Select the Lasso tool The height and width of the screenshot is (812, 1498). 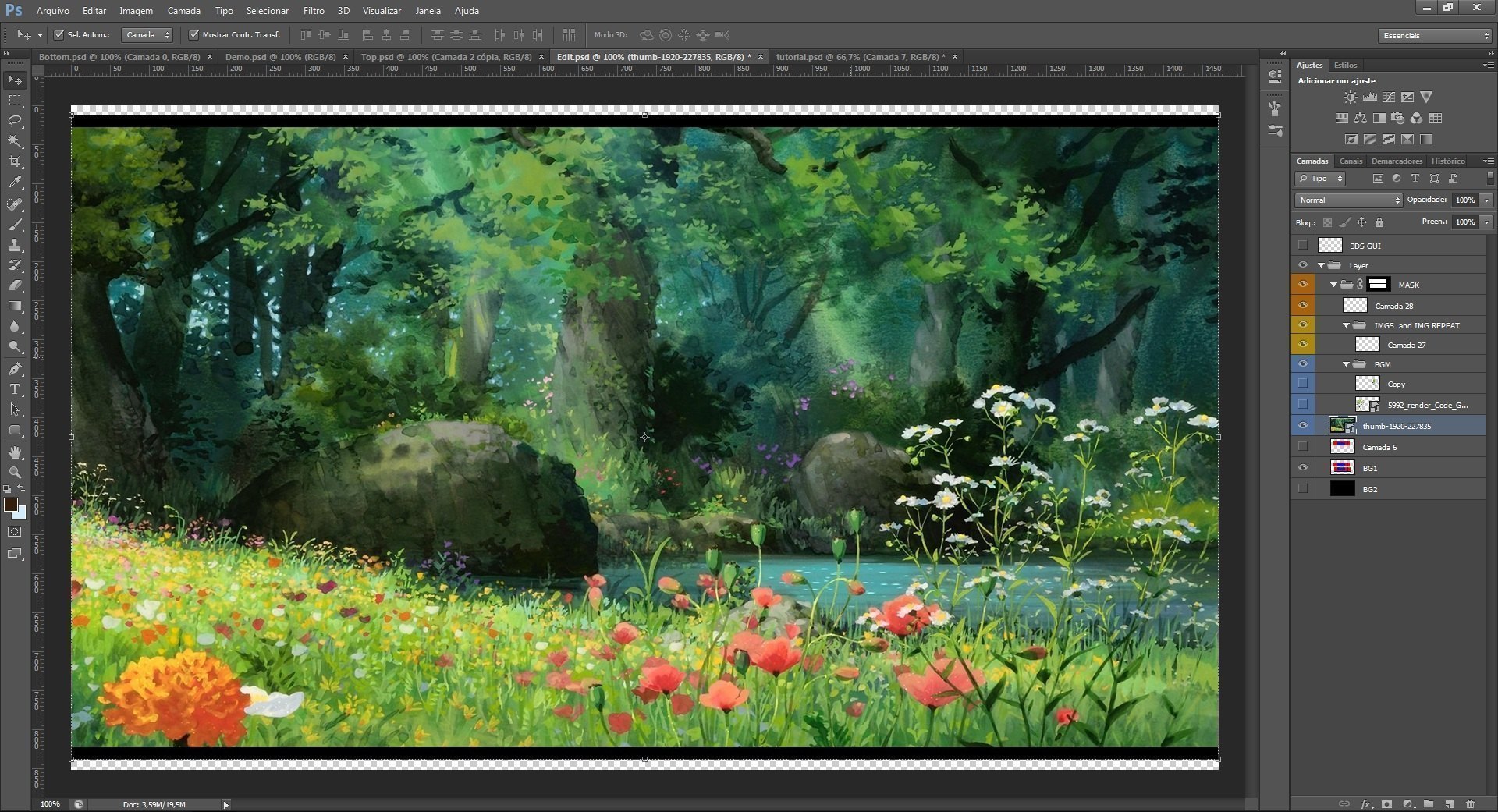click(15, 121)
